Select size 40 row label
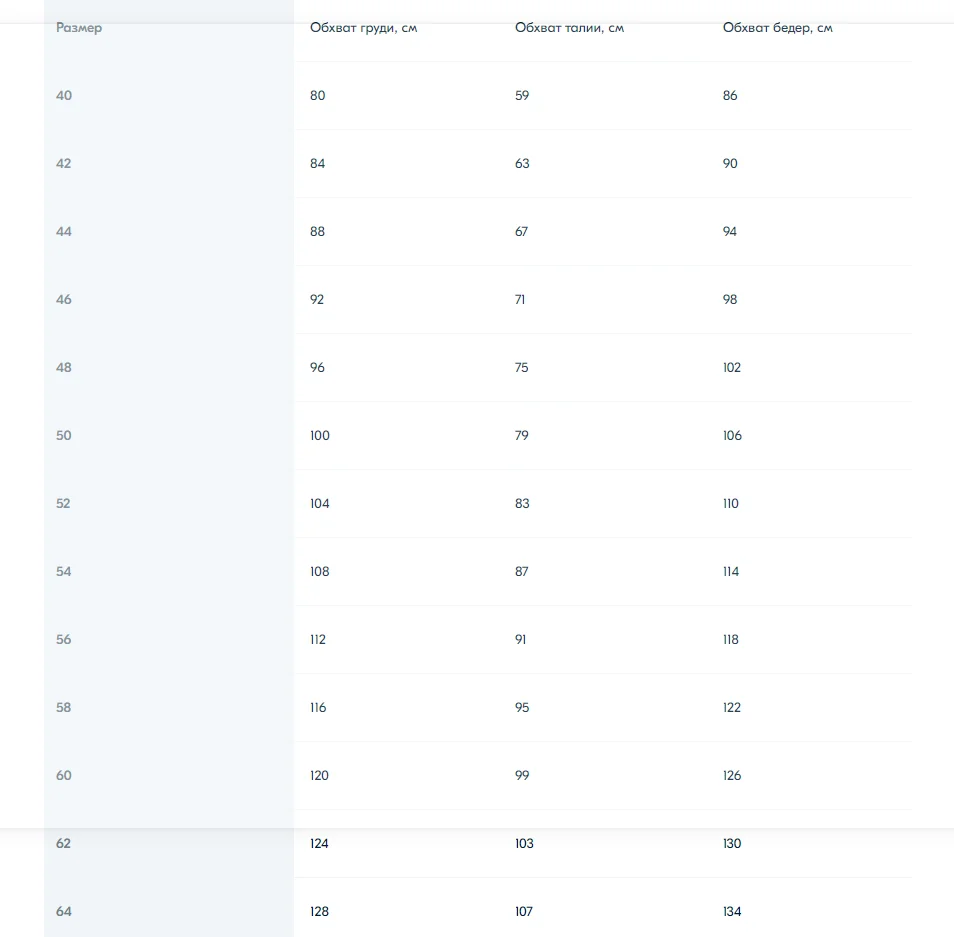954x937 pixels. pos(64,96)
